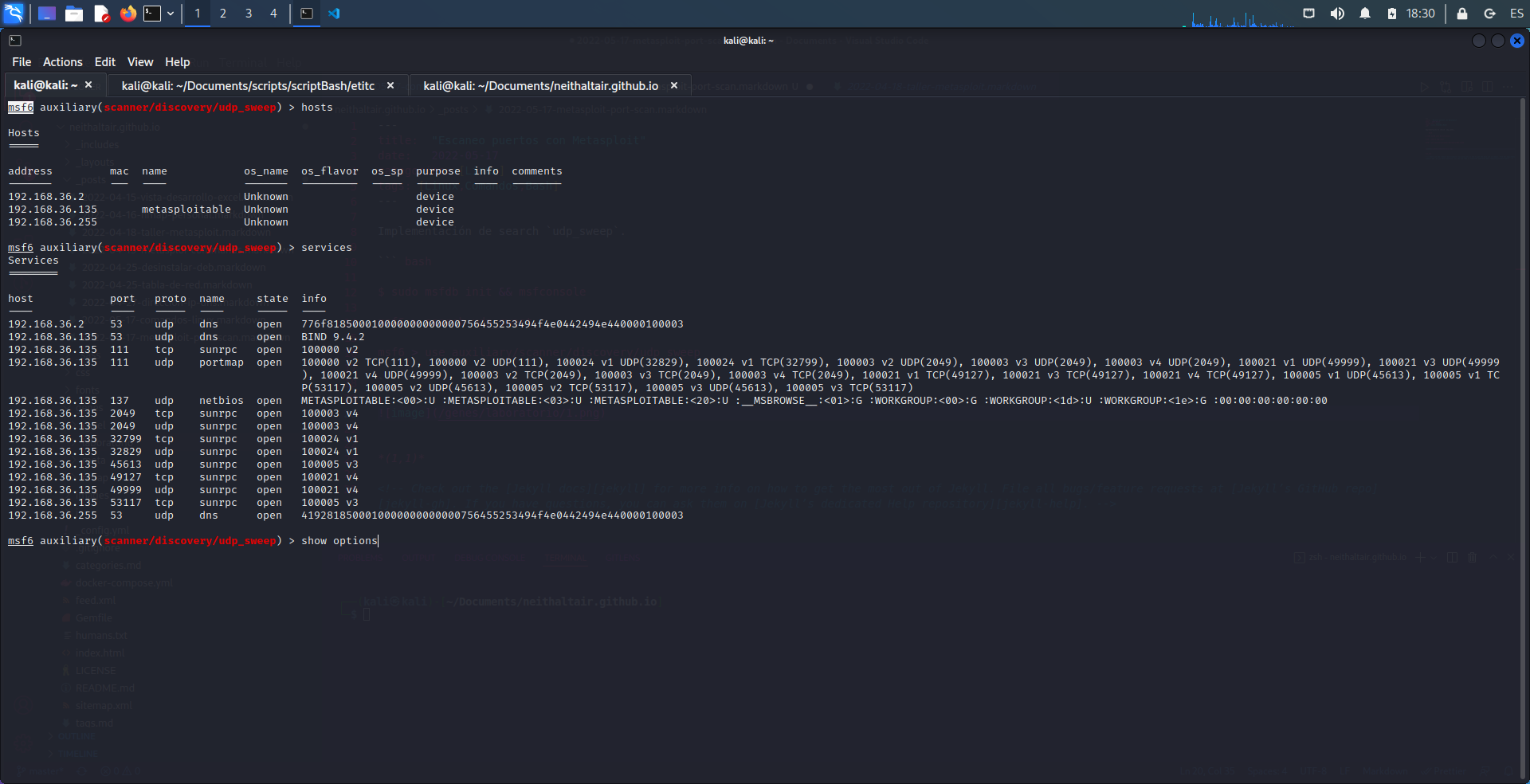Minimize the terminal window
This screenshot has height=784, width=1530.
(1479, 41)
